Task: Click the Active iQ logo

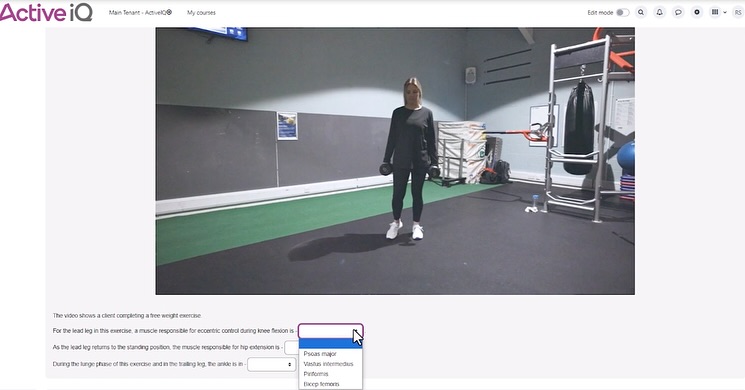Action: [46, 12]
